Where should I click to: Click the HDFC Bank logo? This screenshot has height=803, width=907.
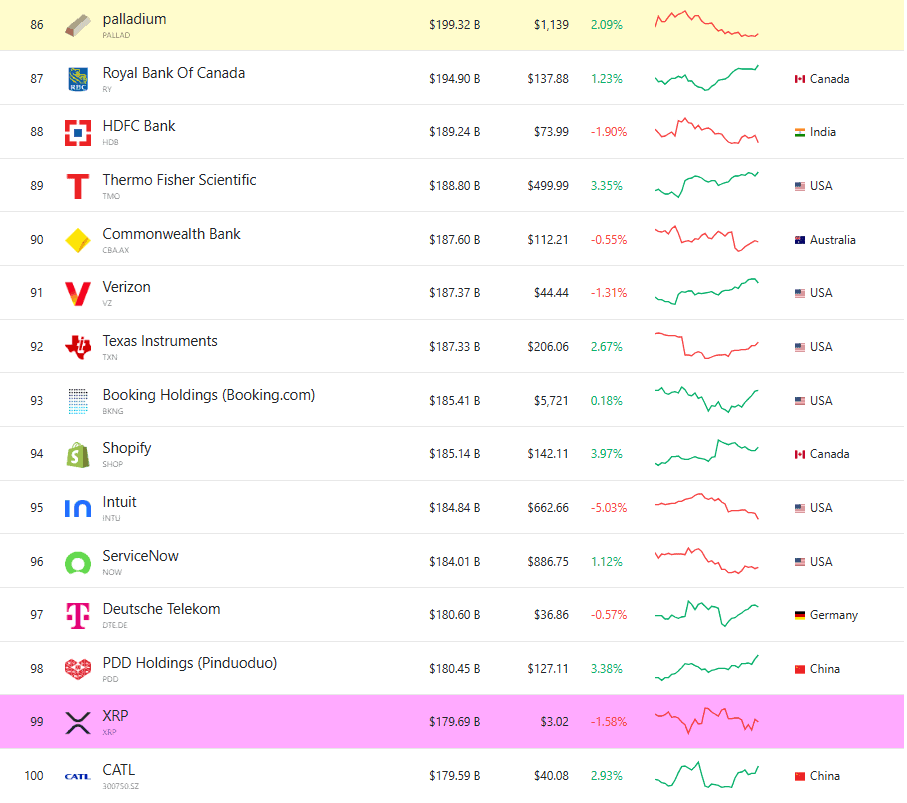click(77, 133)
